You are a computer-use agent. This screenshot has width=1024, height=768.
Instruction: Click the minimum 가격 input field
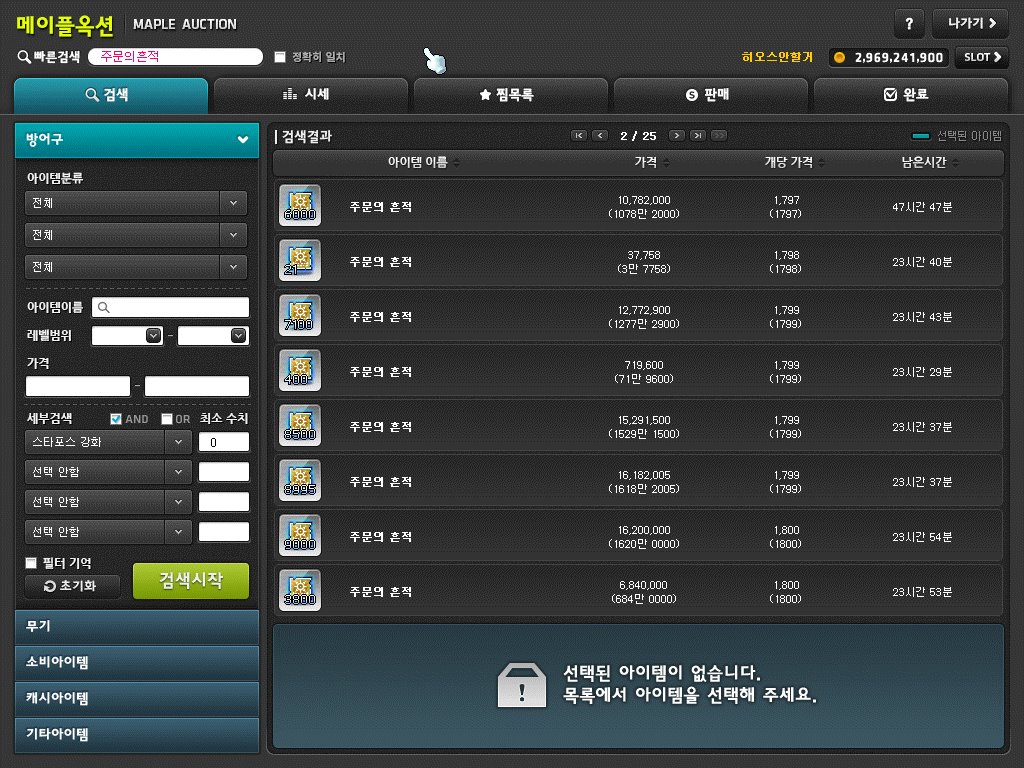coord(78,386)
